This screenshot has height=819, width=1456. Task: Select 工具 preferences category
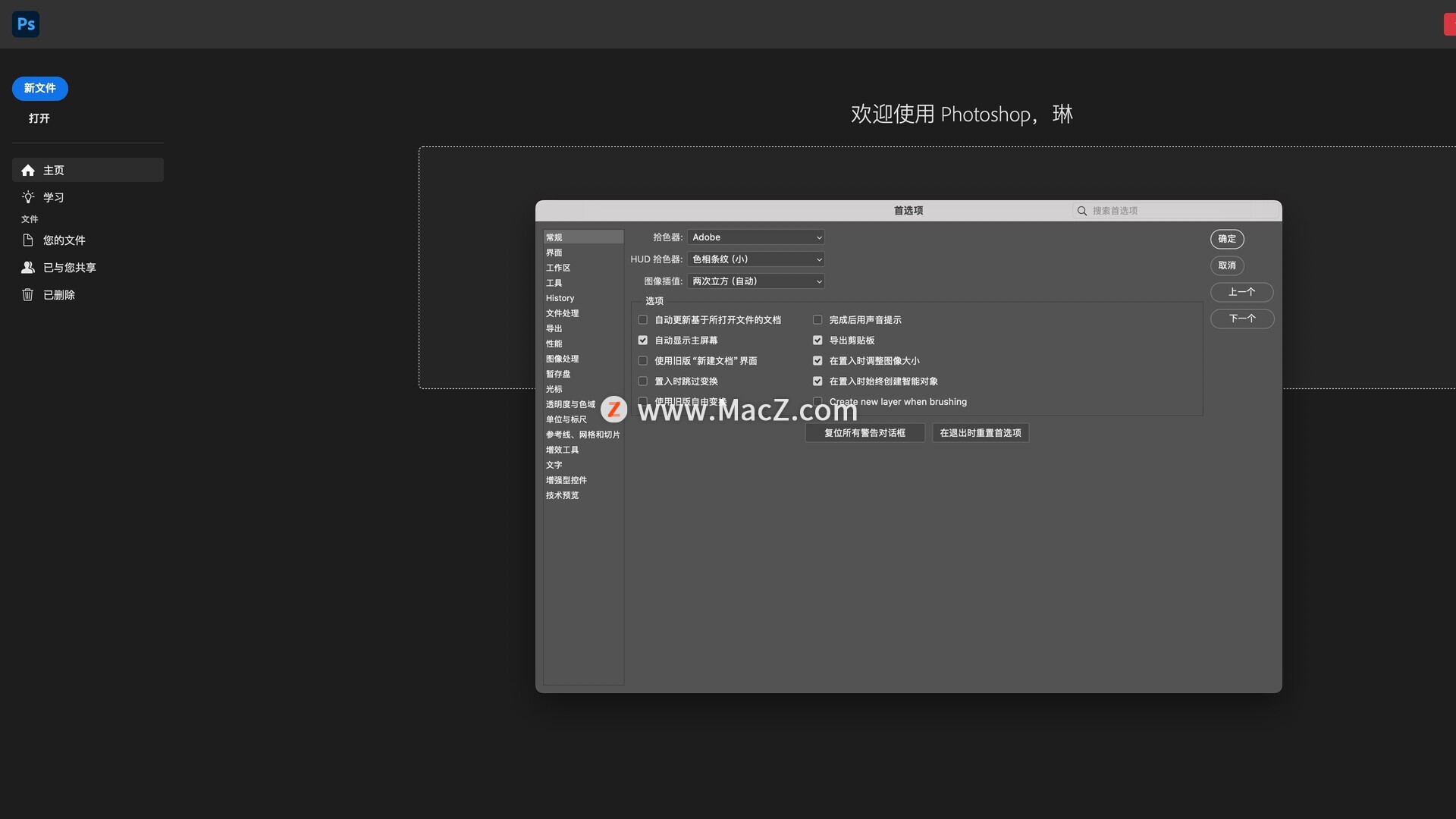click(583, 283)
